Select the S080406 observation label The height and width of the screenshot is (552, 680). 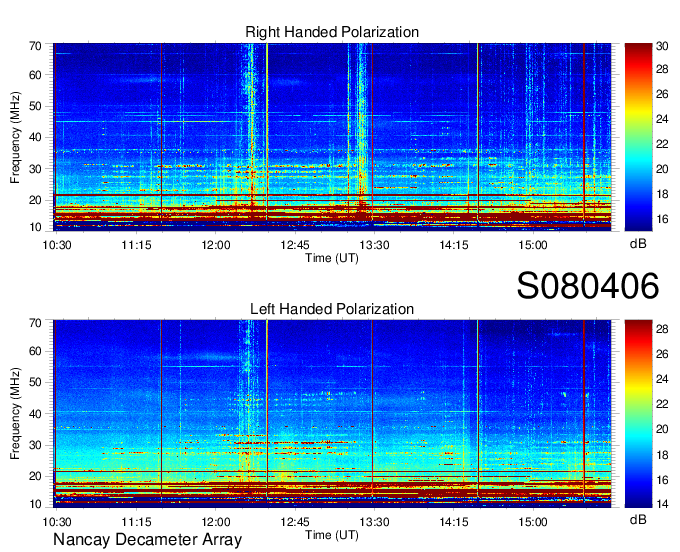click(588, 286)
